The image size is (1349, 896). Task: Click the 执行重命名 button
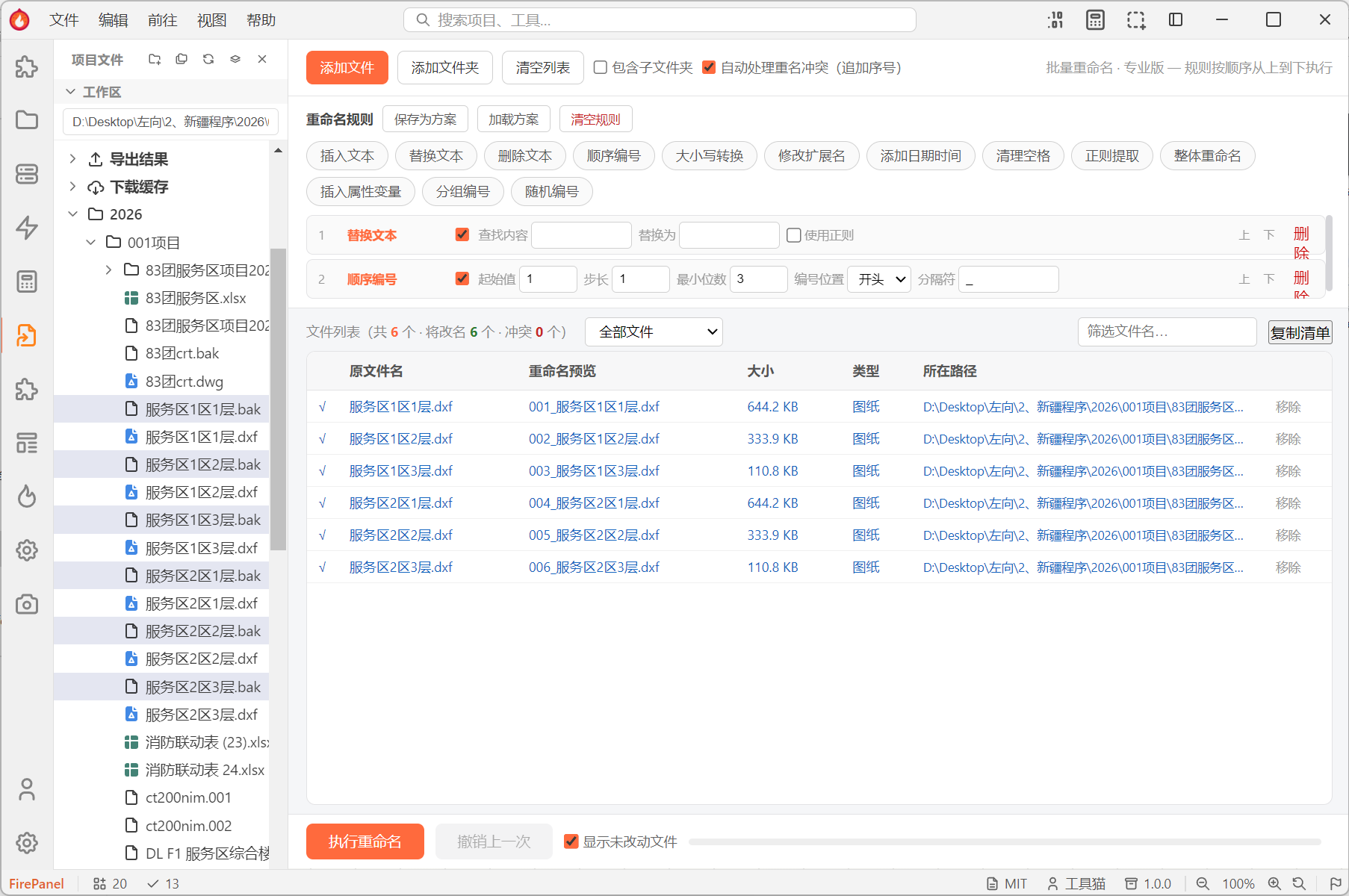coord(365,841)
